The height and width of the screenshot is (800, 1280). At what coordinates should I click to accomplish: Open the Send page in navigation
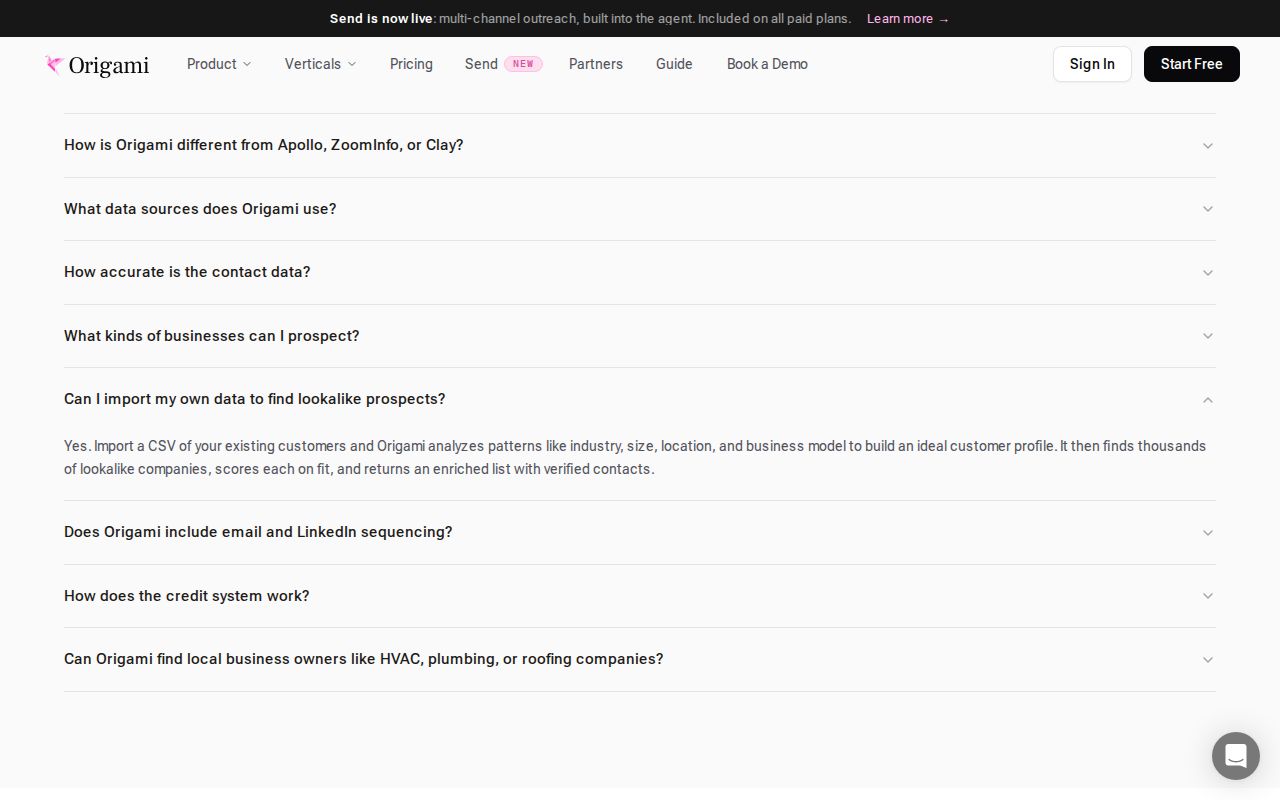tap(481, 64)
